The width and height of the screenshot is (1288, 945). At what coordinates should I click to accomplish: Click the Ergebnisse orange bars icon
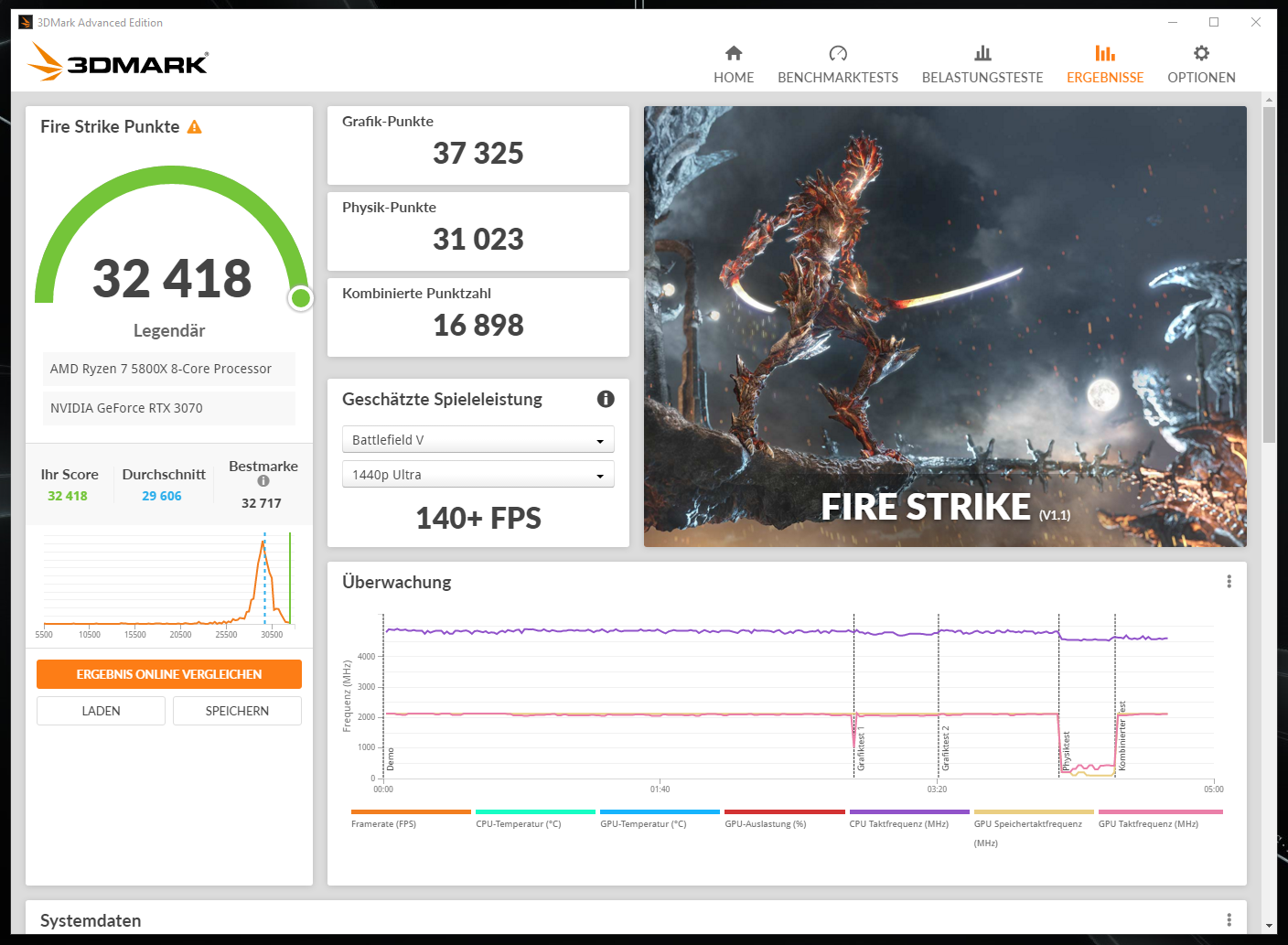tap(1105, 53)
